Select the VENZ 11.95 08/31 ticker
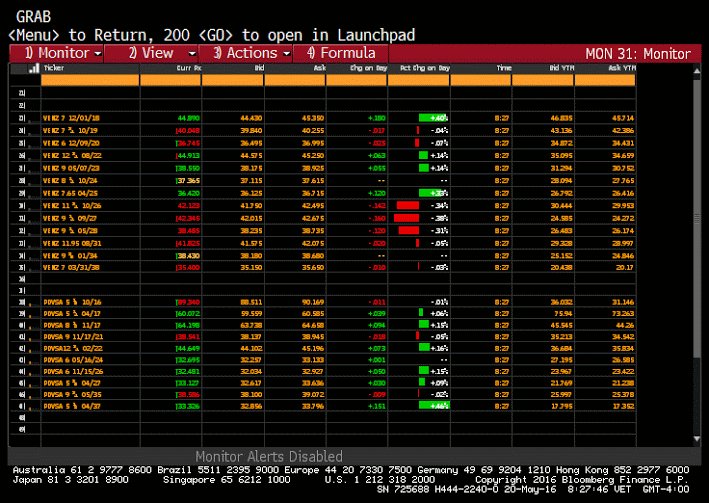This screenshot has width=709, height=503. [72, 243]
